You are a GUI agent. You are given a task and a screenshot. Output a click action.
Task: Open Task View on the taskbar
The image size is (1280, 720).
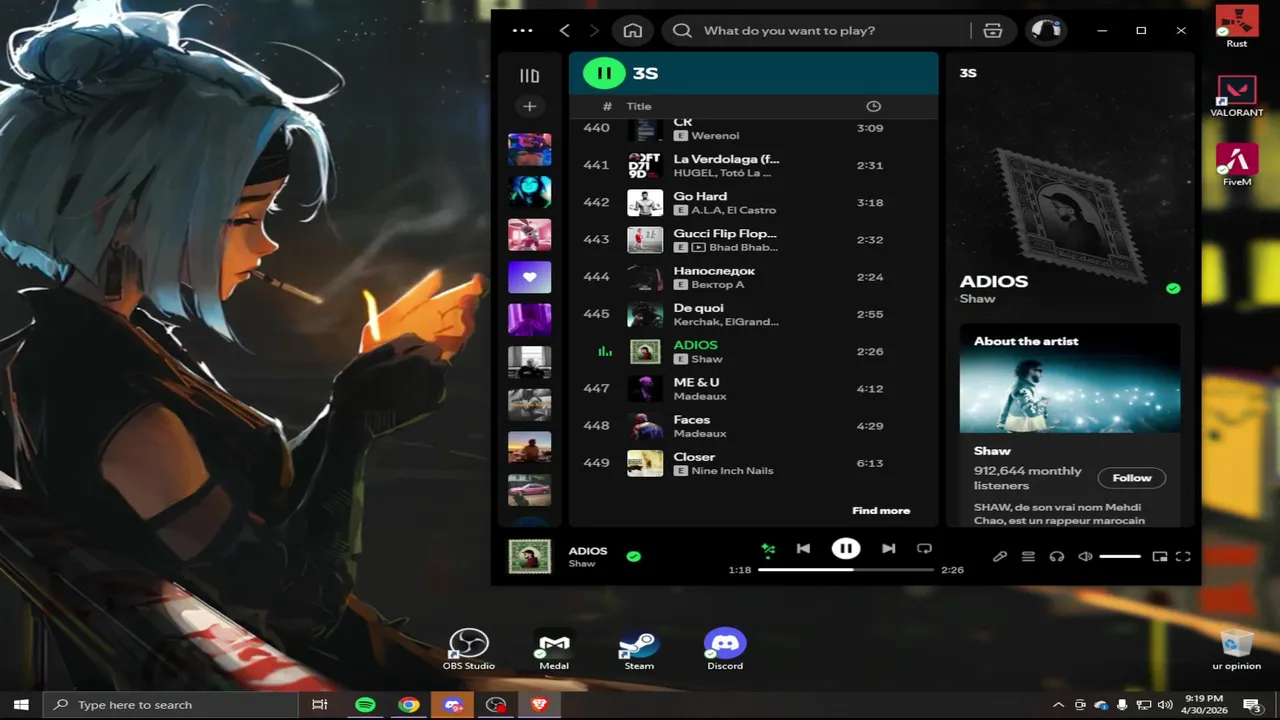click(320, 705)
